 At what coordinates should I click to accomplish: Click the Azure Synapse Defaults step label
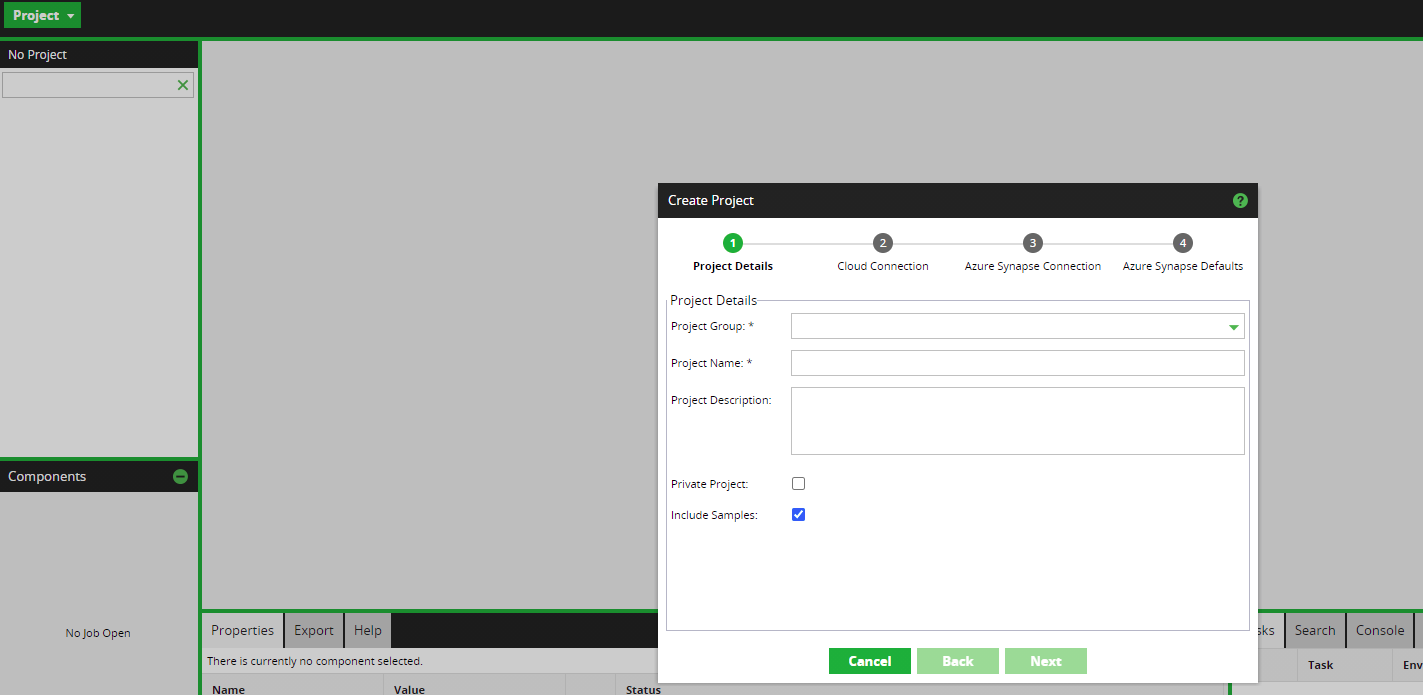1183,266
